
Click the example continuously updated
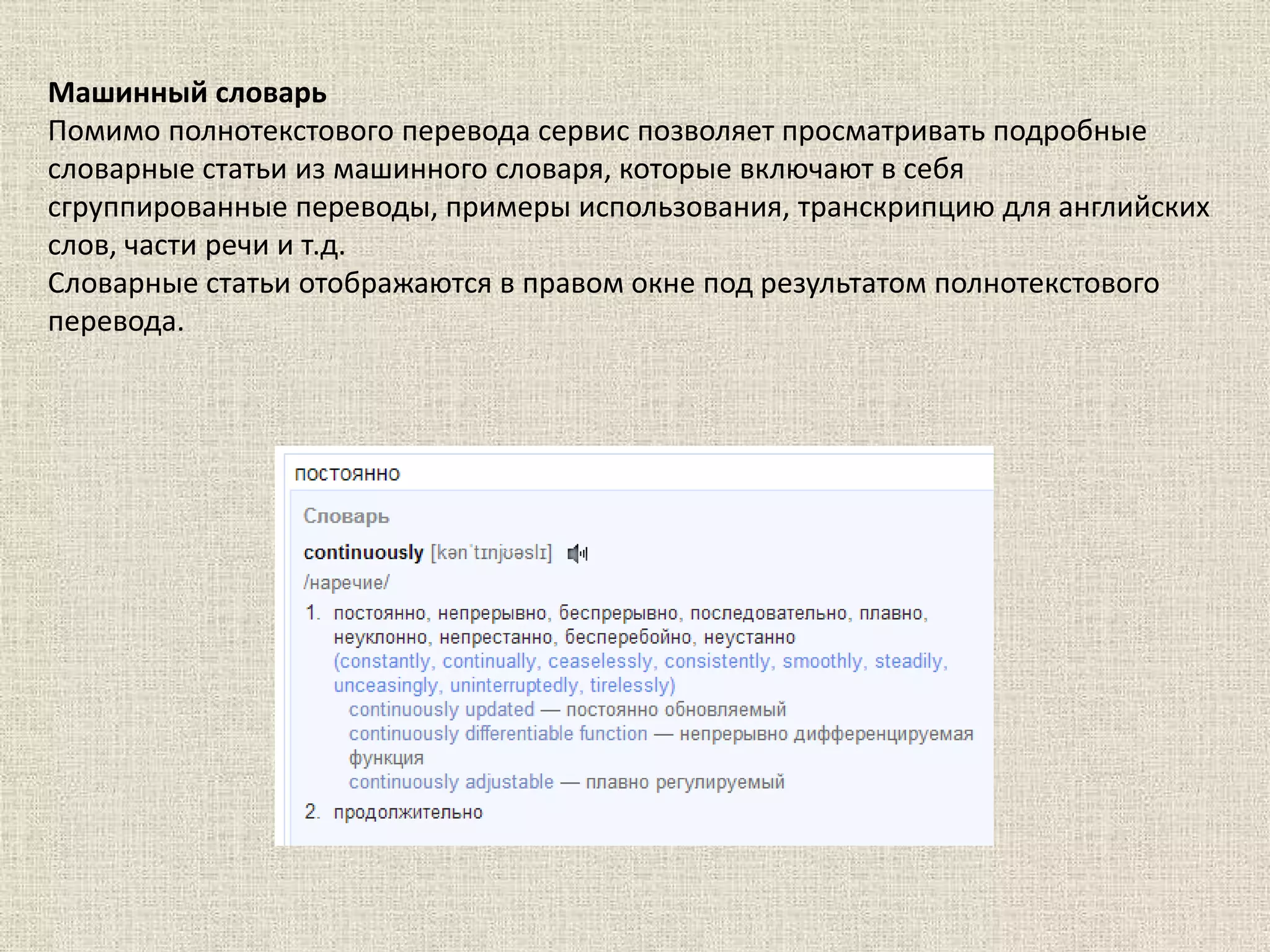point(442,709)
